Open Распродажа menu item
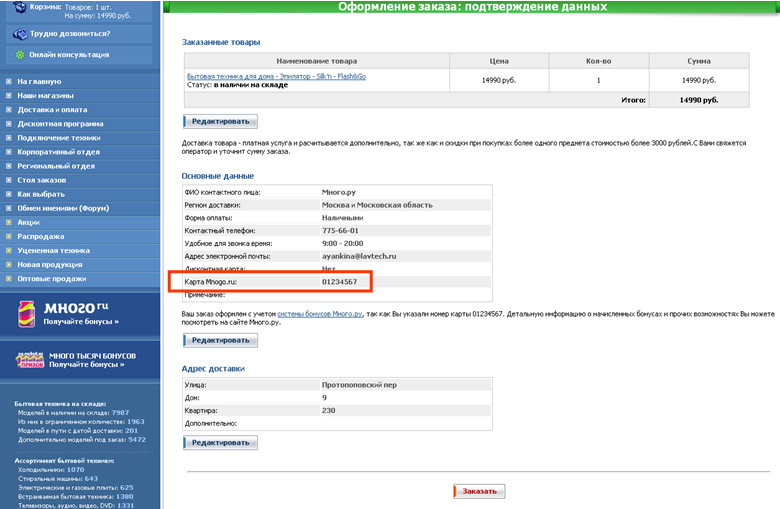This screenshot has width=780, height=509. pos(41,236)
